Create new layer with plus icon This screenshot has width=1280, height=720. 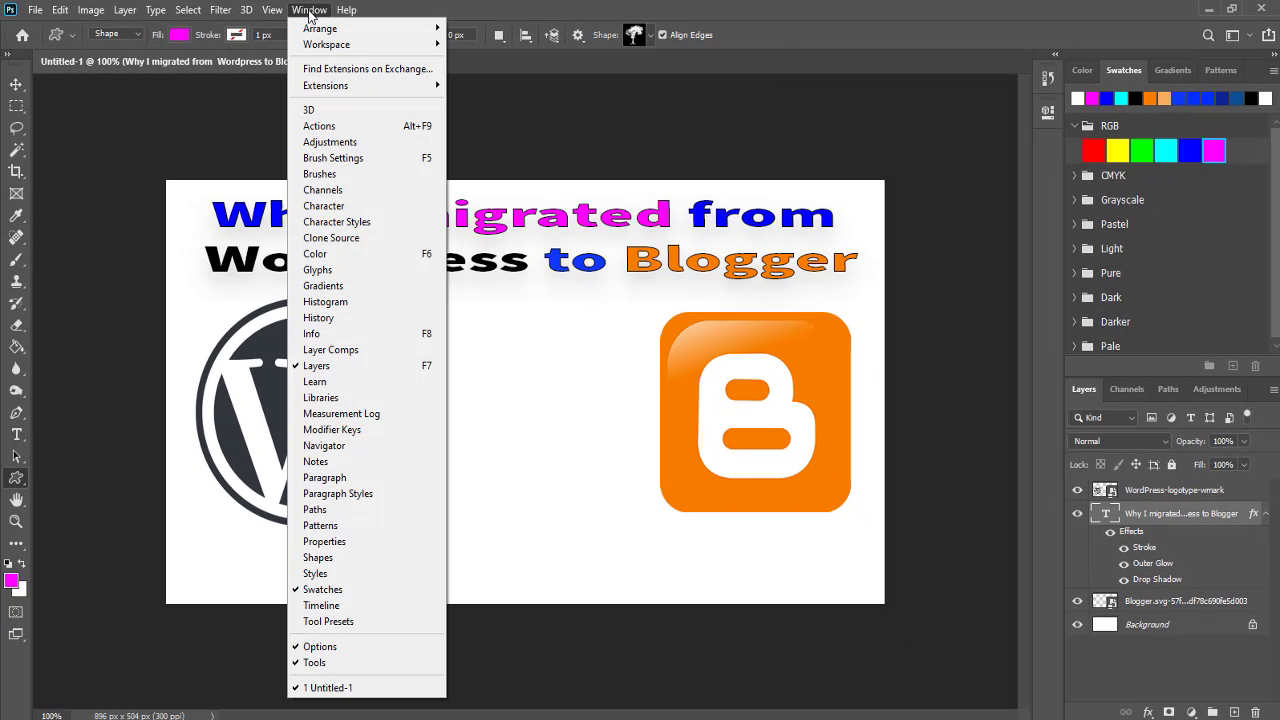[1233, 713]
